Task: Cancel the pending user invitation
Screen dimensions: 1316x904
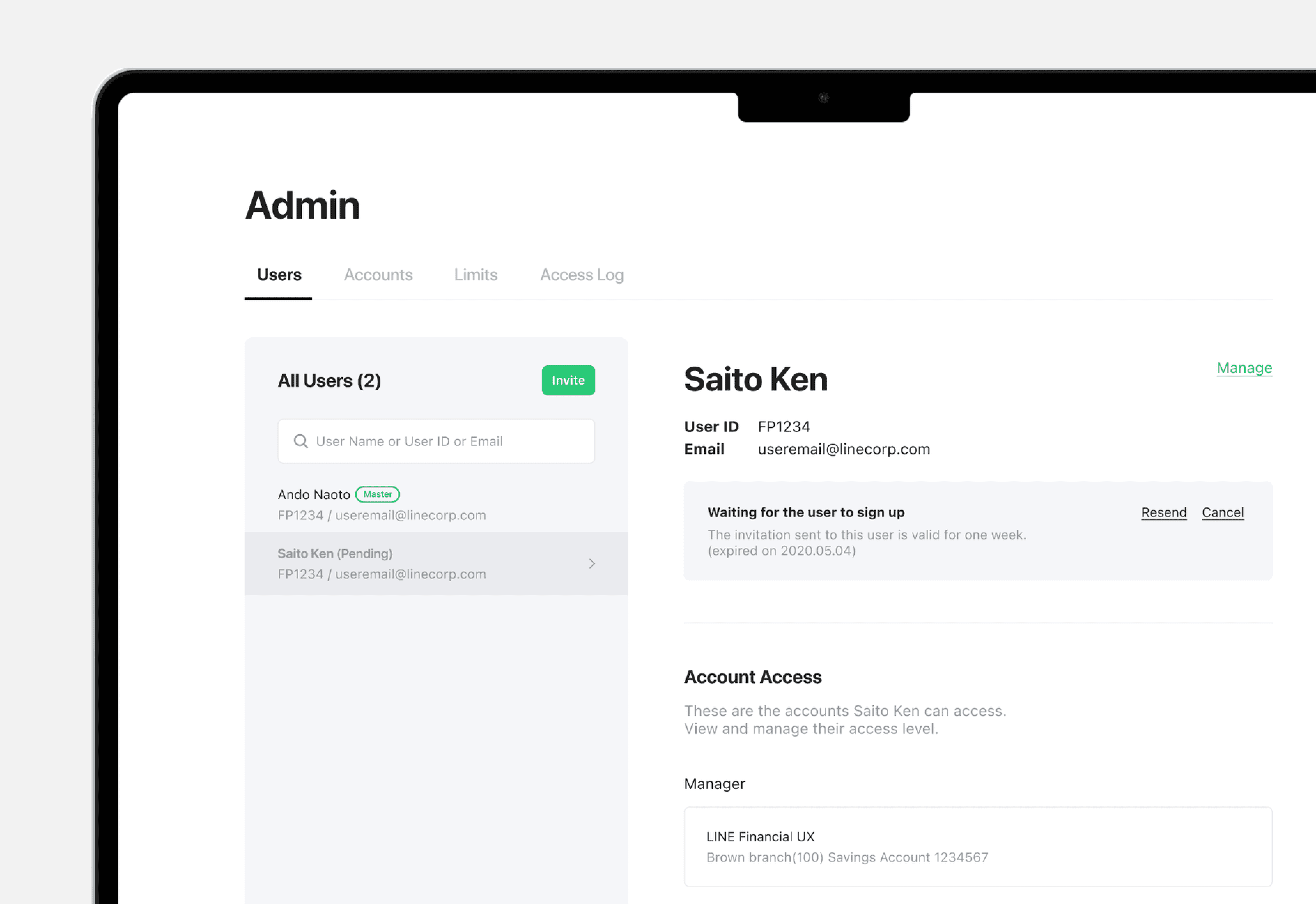Action: click(1222, 513)
